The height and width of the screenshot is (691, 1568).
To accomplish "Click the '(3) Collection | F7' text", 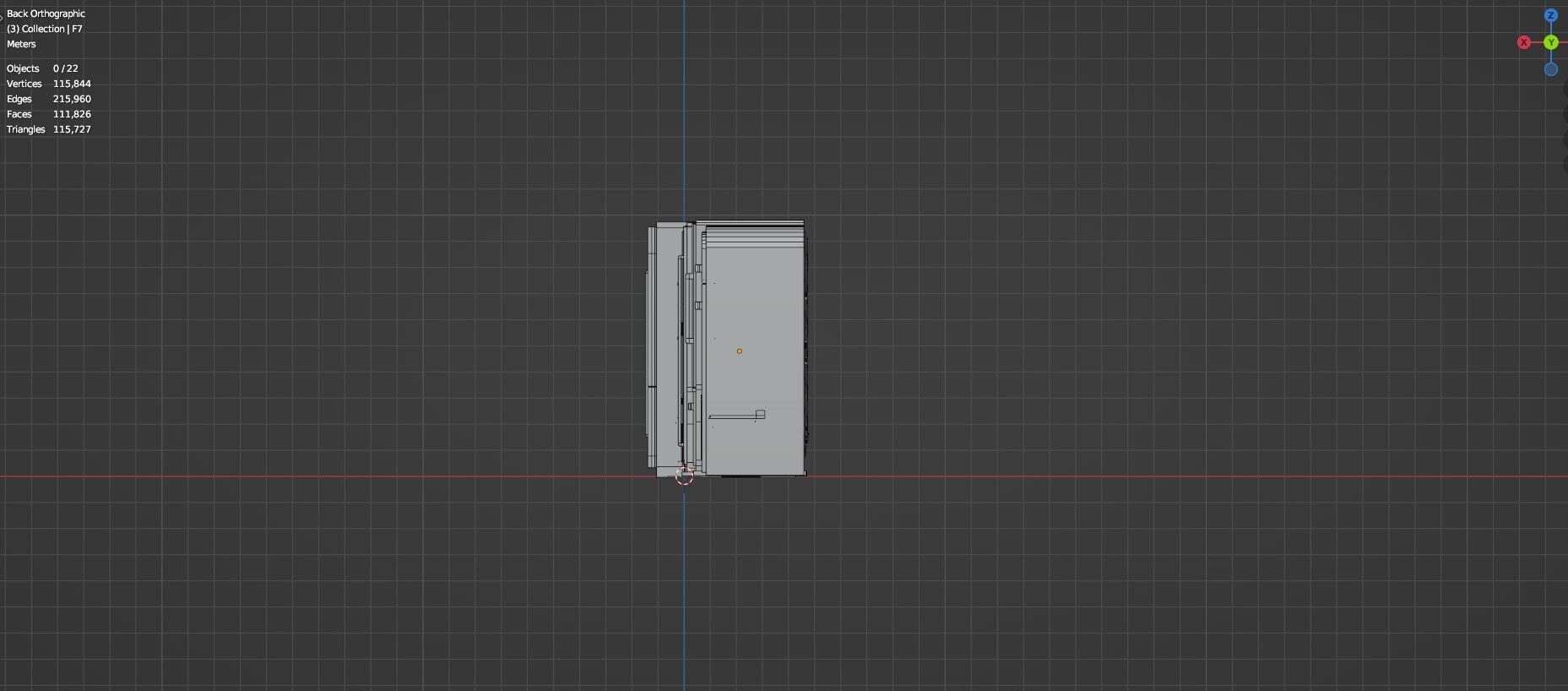I will tap(44, 29).
